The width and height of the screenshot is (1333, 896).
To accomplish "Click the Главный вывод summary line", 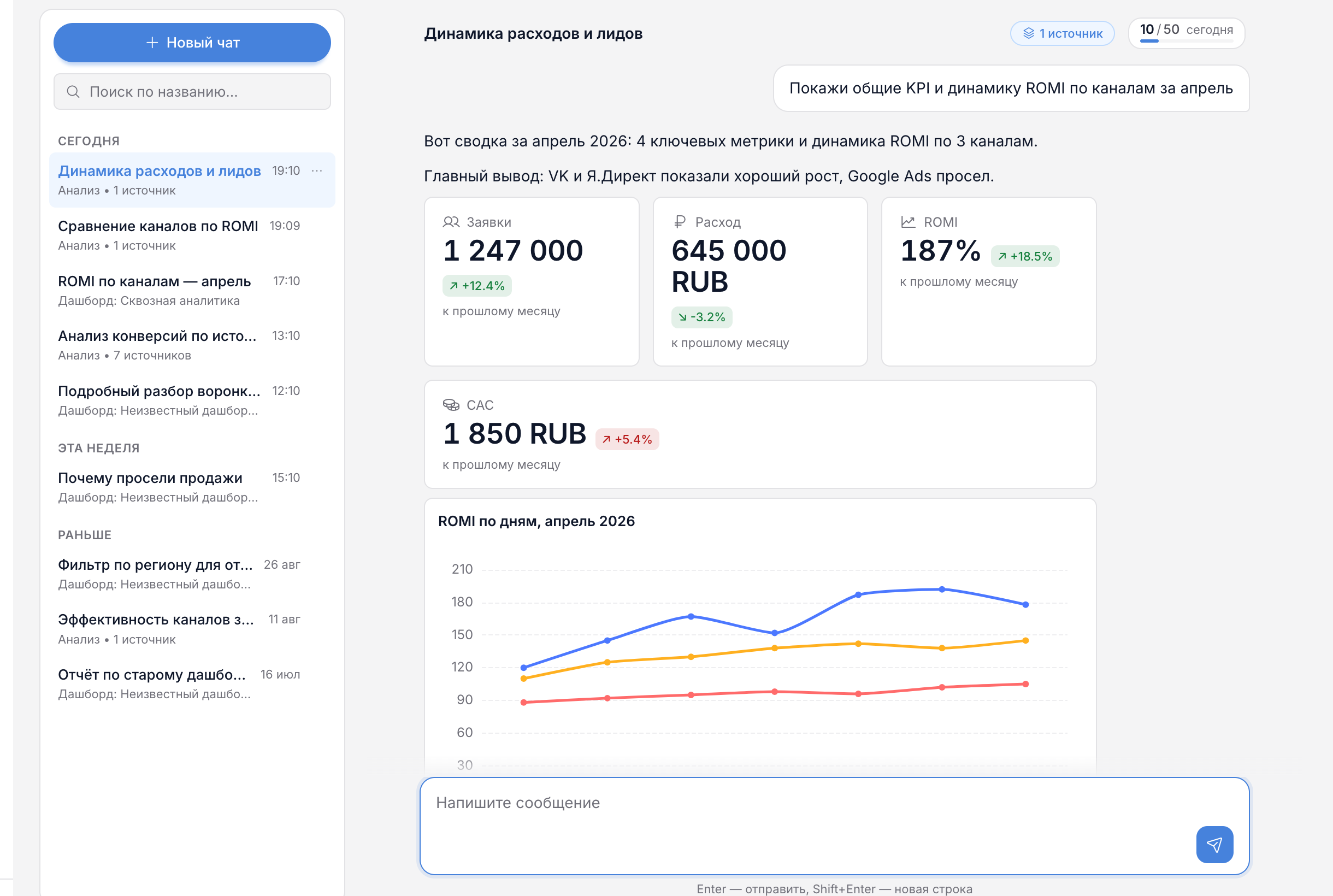I will 709,176.
